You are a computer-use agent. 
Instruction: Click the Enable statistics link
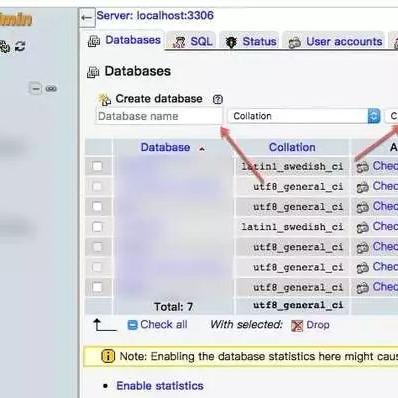coord(160,386)
